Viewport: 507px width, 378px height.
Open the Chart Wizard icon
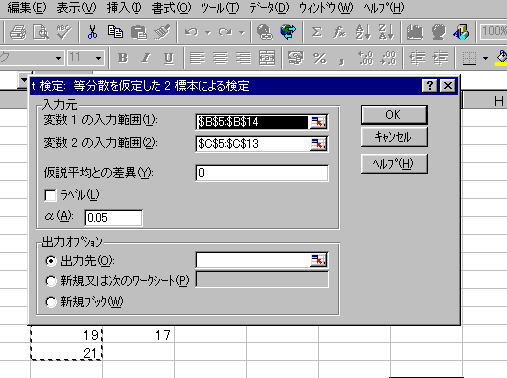414,32
